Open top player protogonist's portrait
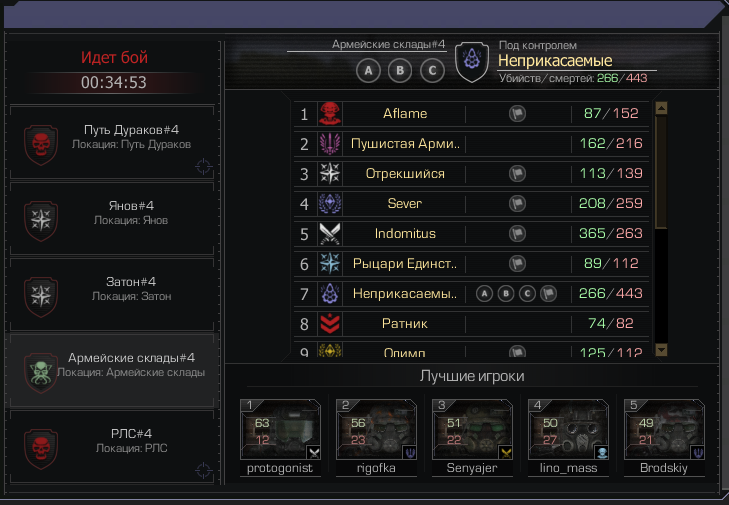The image size is (729, 505). click(280, 429)
